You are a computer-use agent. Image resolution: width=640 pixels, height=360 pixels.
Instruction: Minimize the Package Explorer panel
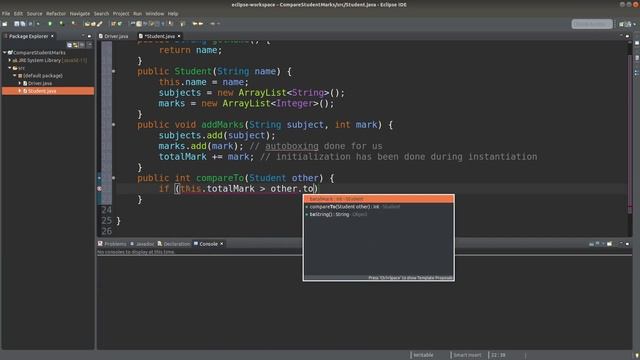pyautogui.click(x=83, y=36)
